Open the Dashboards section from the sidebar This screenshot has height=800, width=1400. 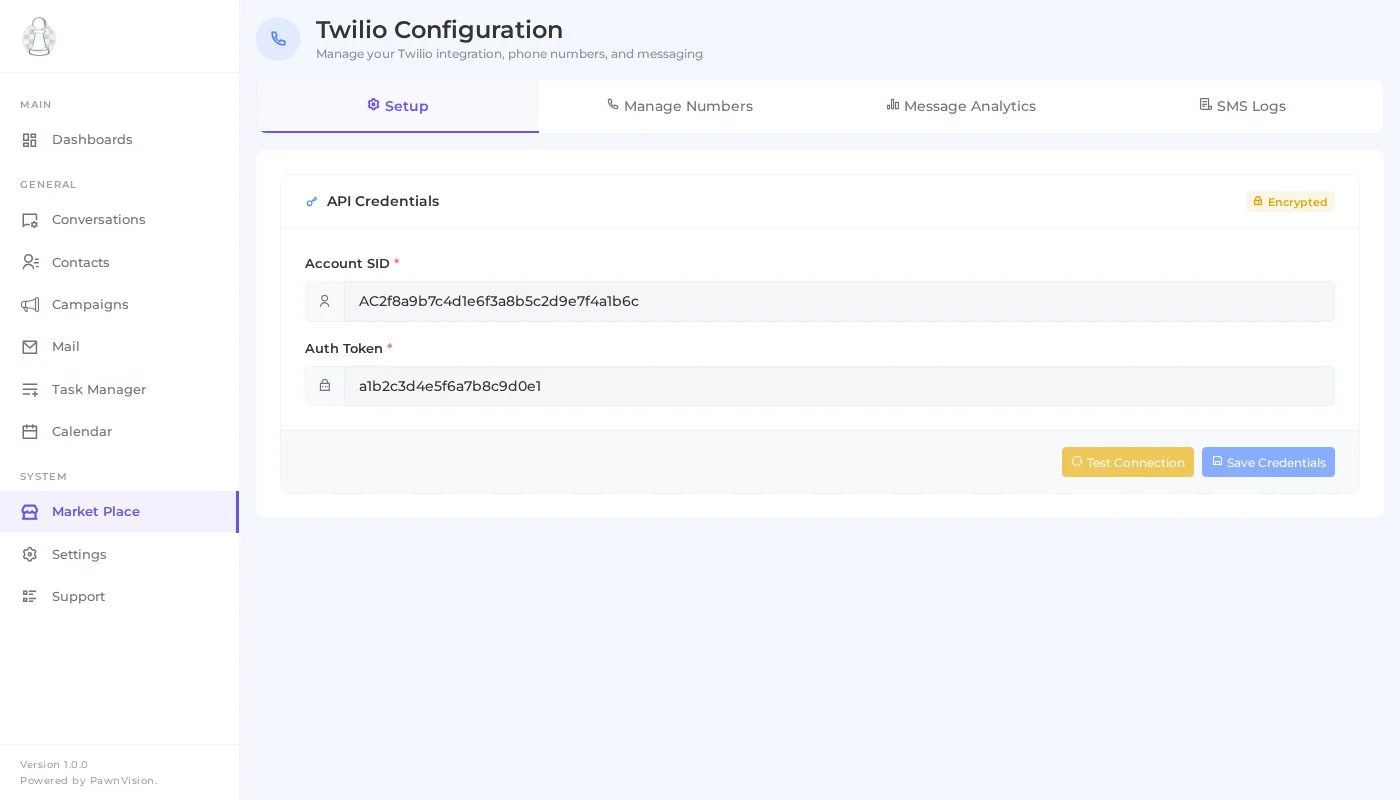pyautogui.click(x=92, y=140)
